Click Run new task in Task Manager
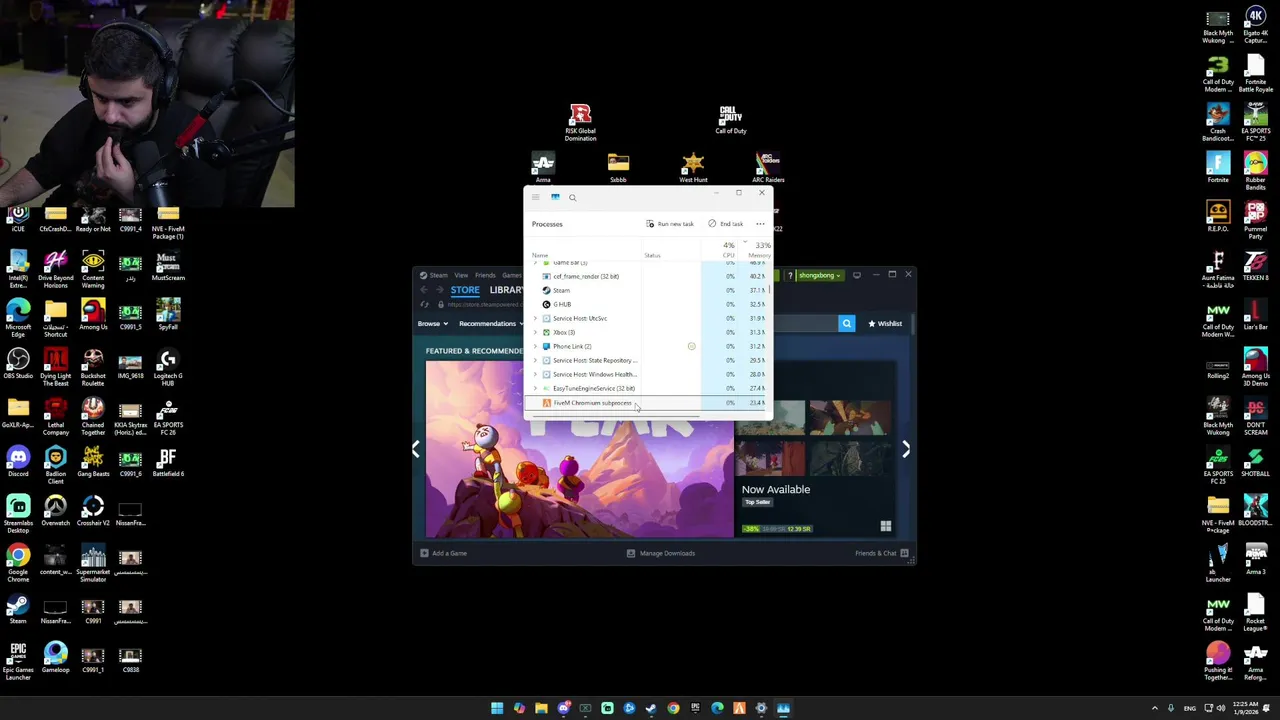Image resolution: width=1280 pixels, height=720 pixels. pos(670,224)
